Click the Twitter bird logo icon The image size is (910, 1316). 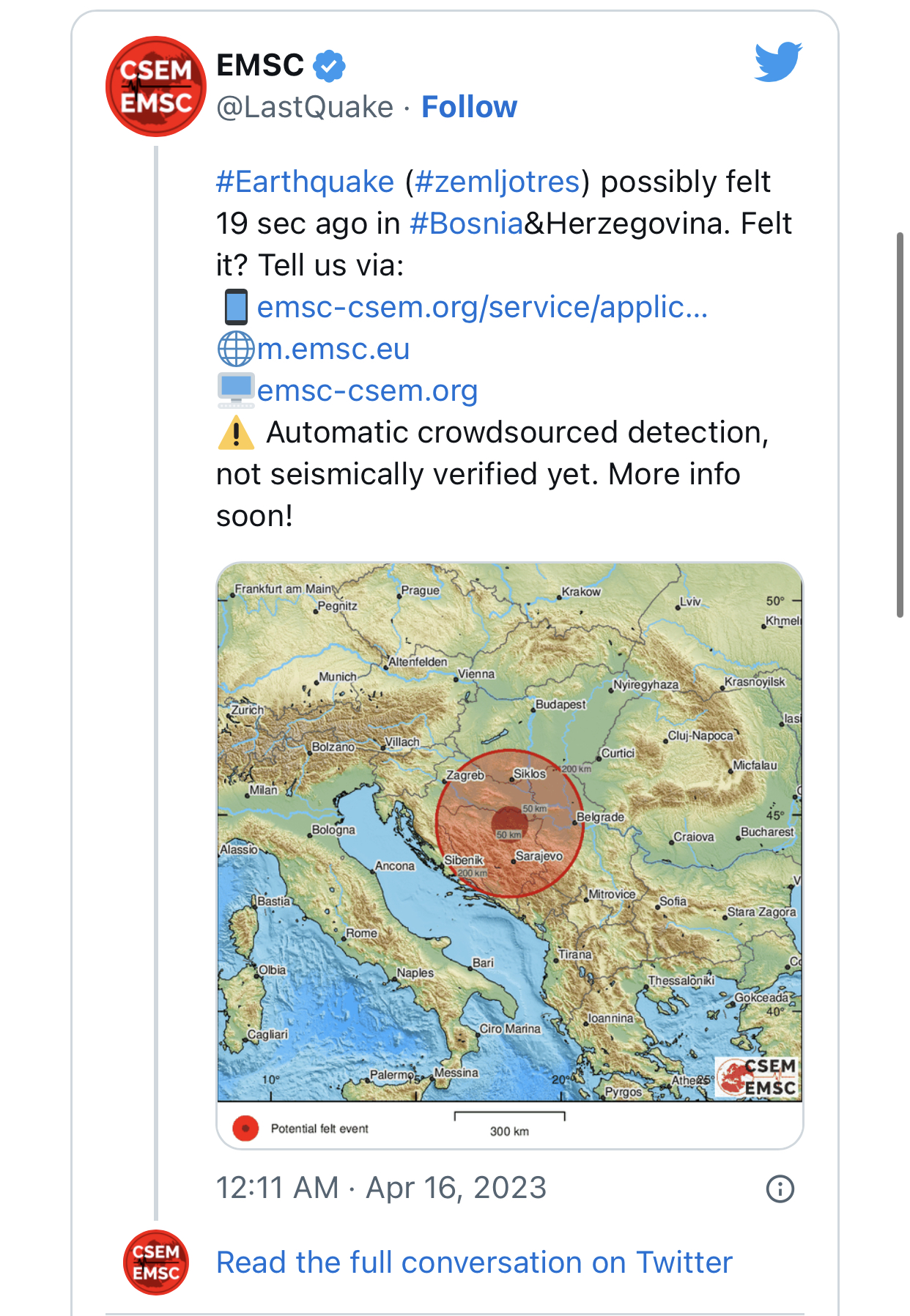pos(779,62)
